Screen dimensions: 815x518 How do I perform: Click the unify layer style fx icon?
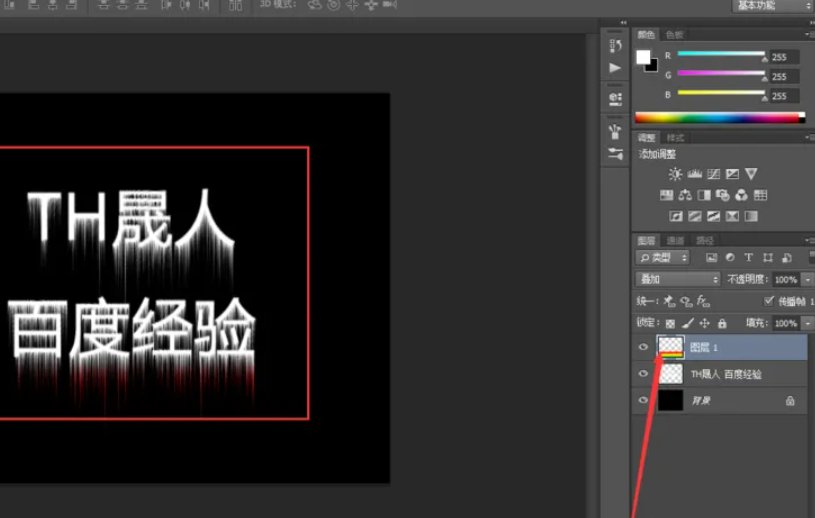click(703, 301)
